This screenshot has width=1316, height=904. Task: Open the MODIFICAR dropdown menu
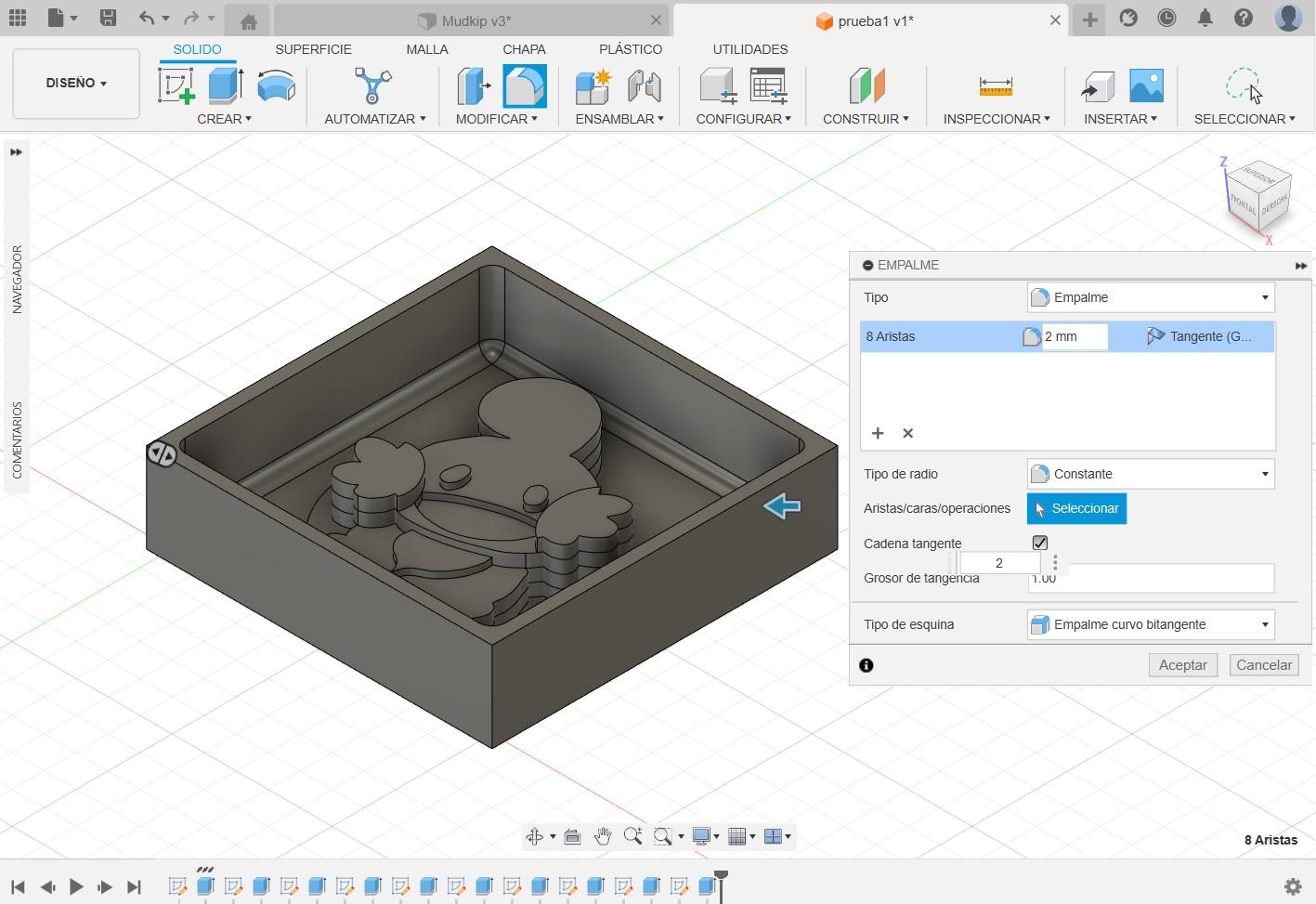point(496,119)
